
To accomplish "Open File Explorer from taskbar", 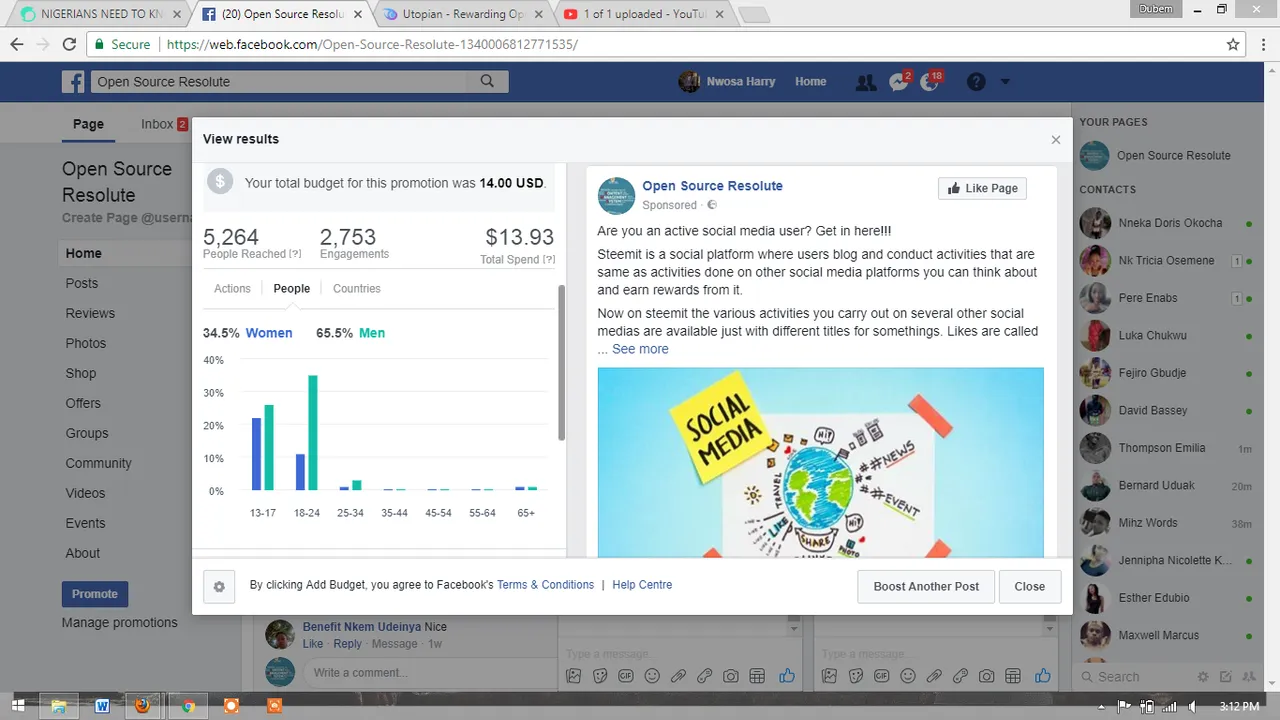I will (59, 706).
